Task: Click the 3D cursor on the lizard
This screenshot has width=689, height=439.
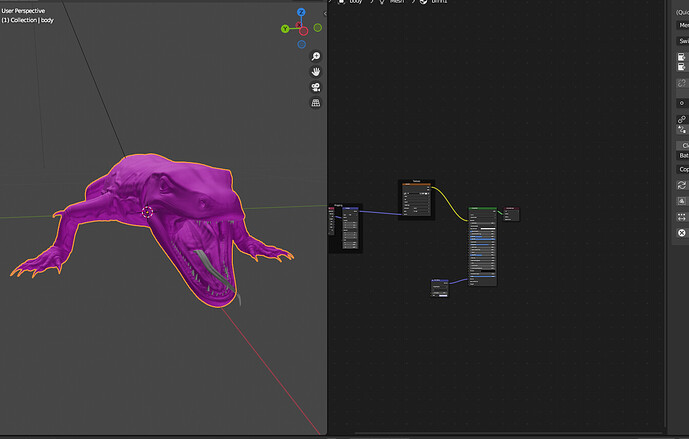Action: click(147, 212)
